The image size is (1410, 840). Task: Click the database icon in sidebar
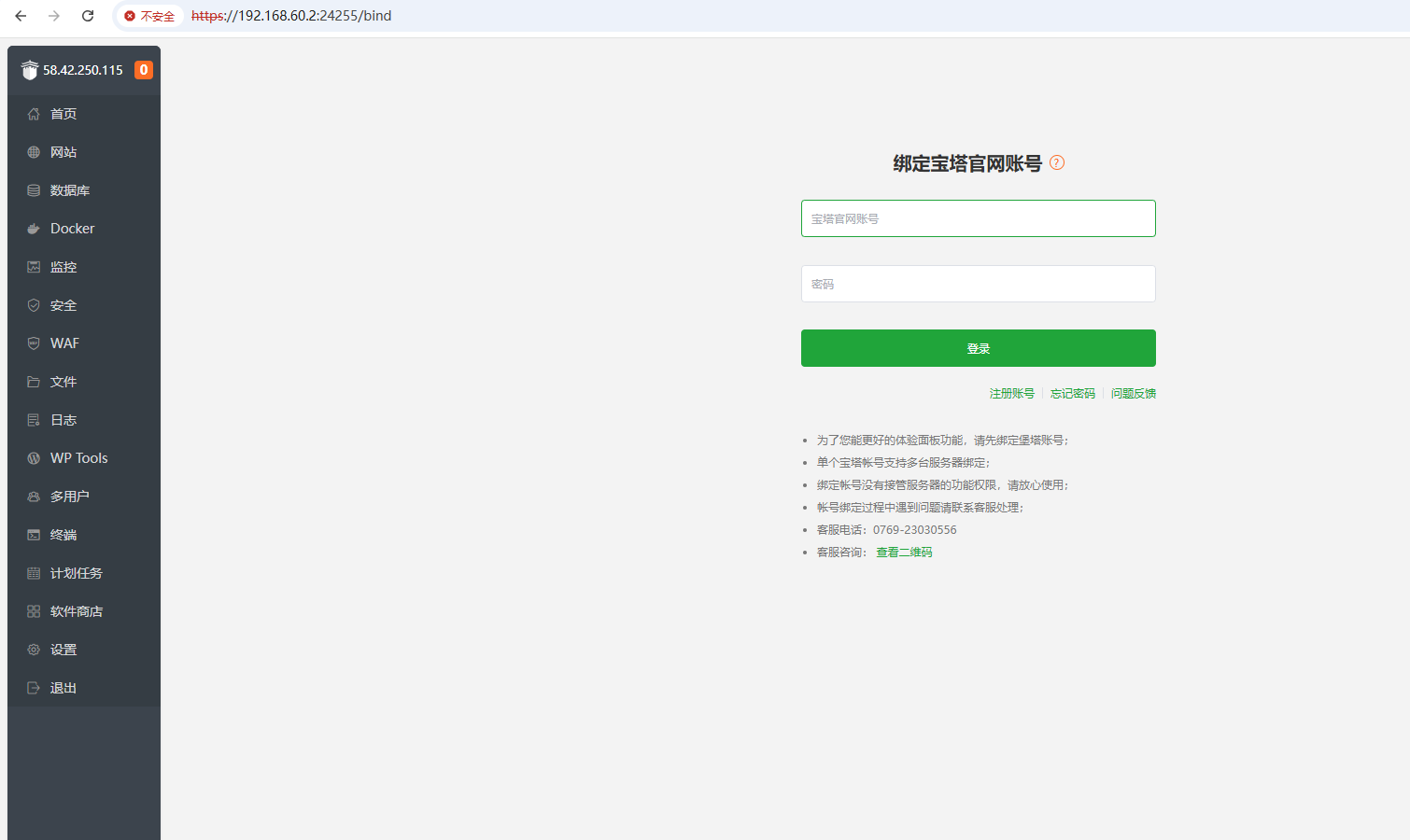(34, 190)
